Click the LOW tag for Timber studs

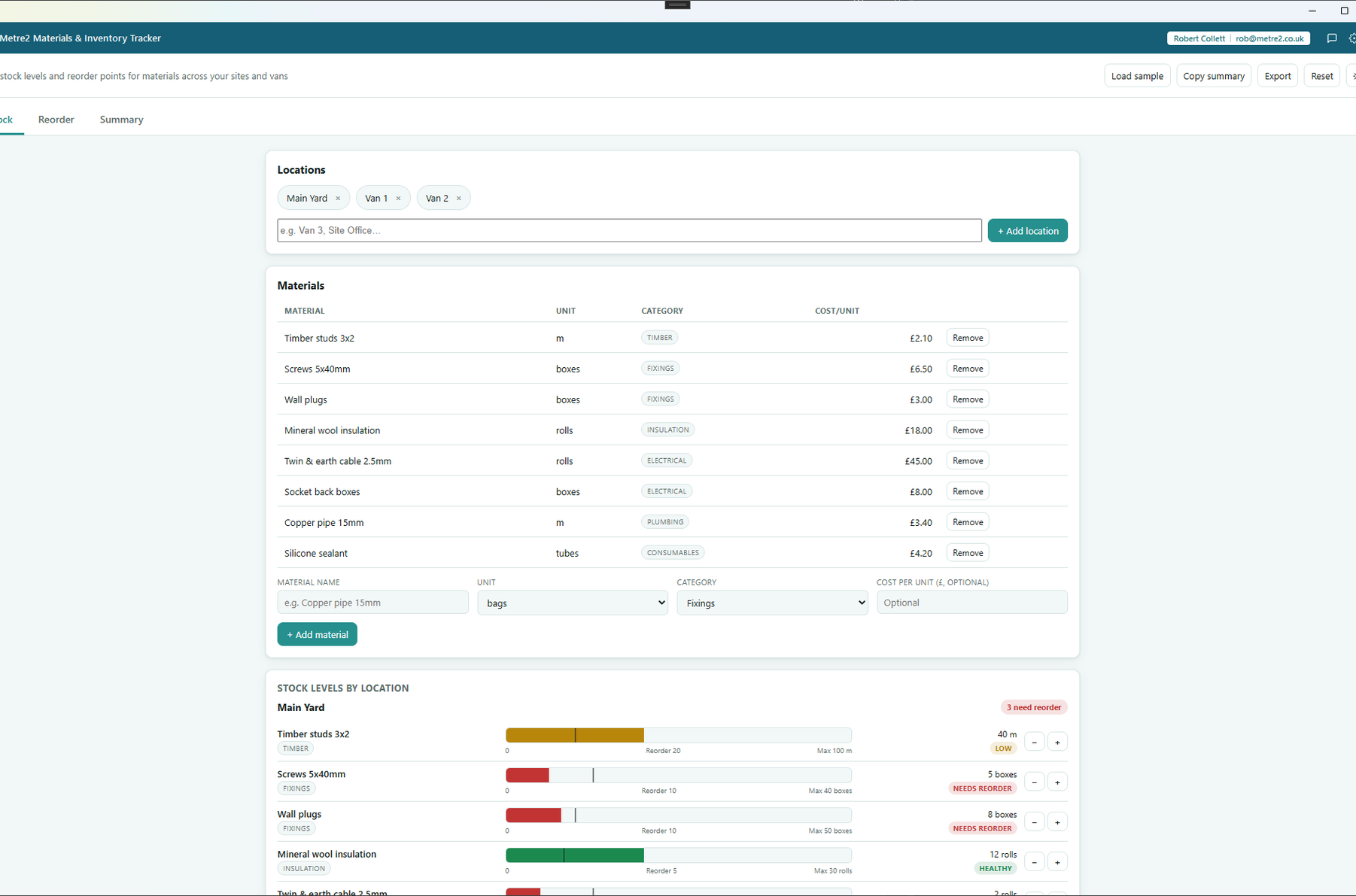(x=1003, y=749)
